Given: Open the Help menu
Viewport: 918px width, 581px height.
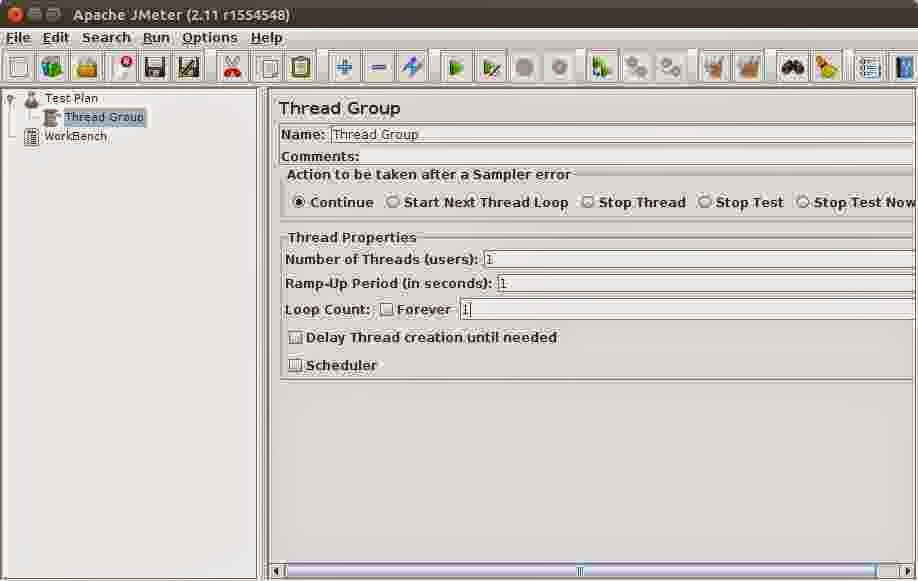Looking at the screenshot, I should (266, 37).
